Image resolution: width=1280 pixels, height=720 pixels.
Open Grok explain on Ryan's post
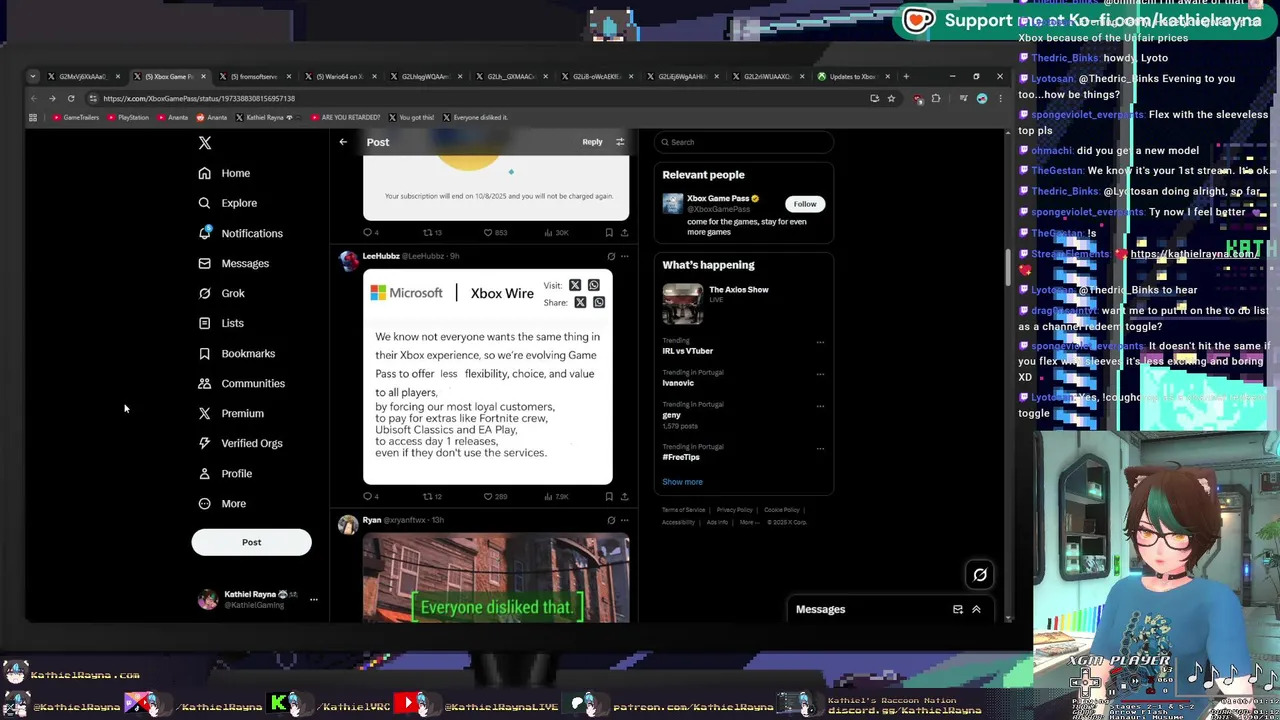click(611, 520)
